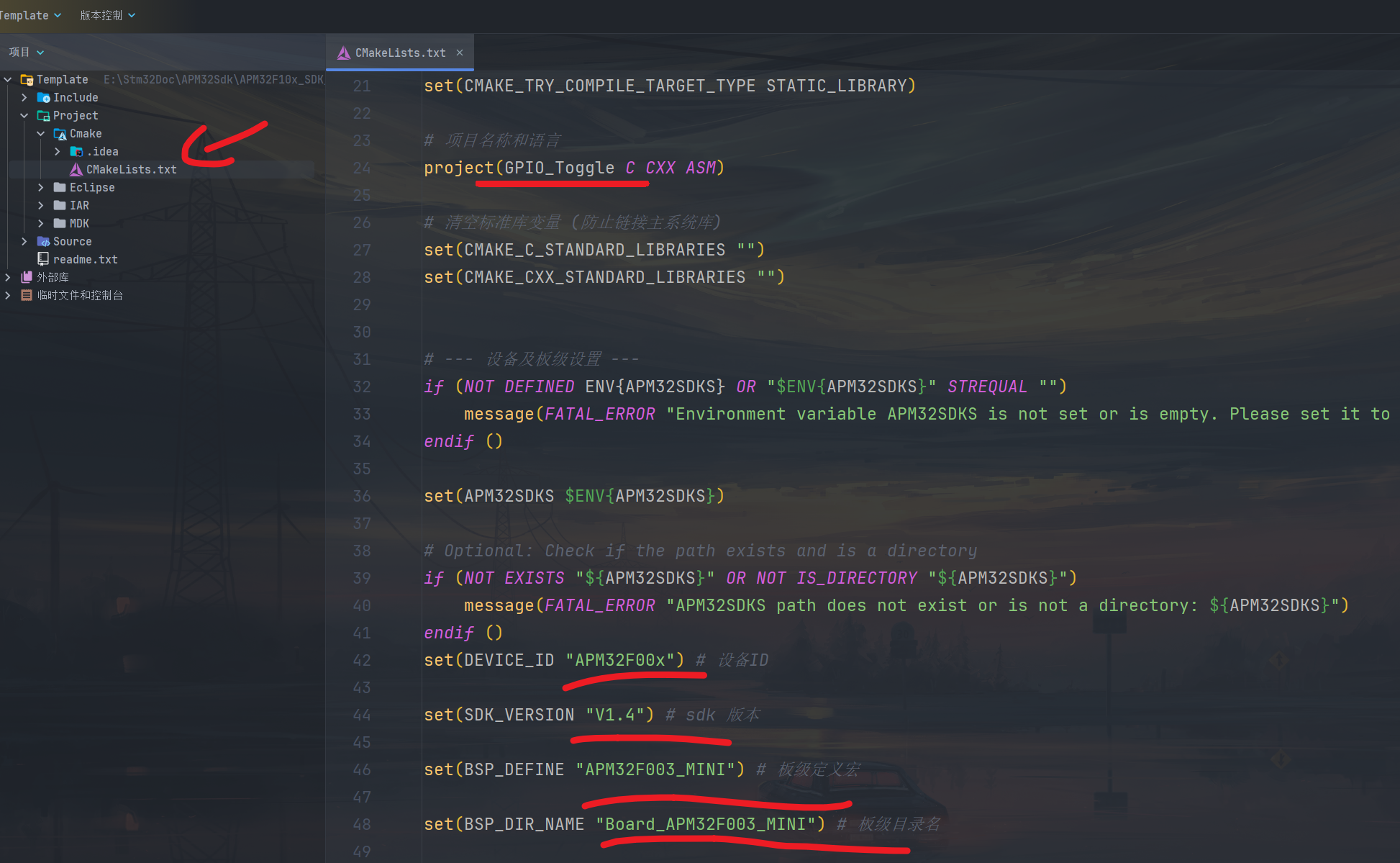
Task: Open the 项目 view selector dropdown
Action: (27, 52)
